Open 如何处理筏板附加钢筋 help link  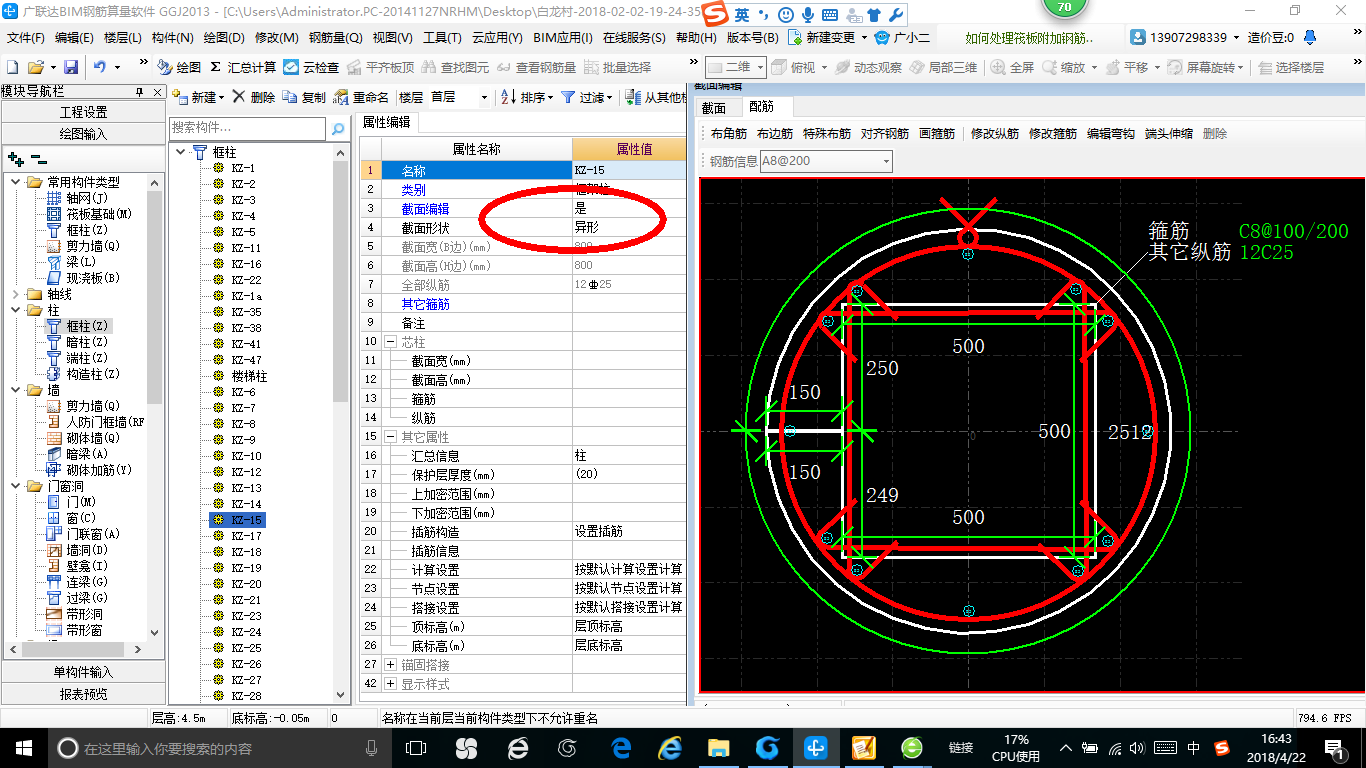1029,38
